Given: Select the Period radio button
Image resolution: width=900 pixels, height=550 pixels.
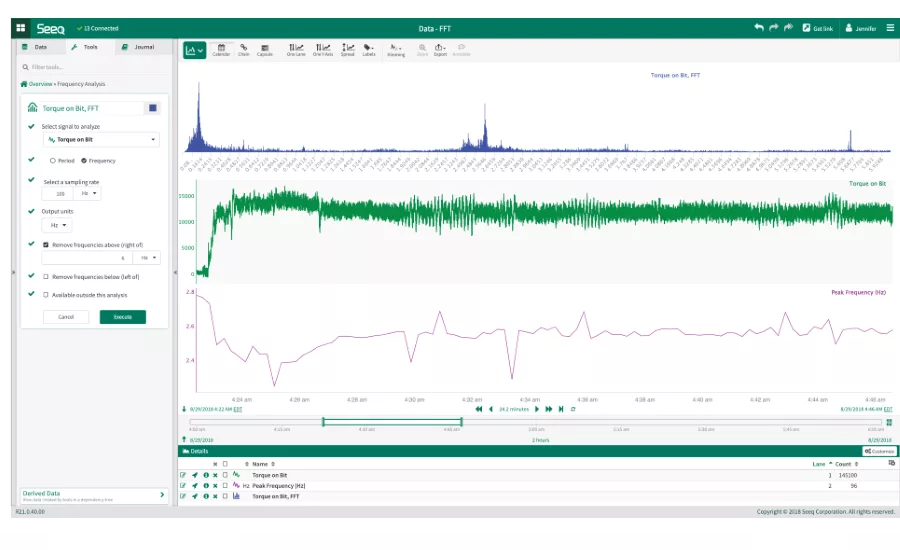Looking at the screenshot, I should pos(52,161).
